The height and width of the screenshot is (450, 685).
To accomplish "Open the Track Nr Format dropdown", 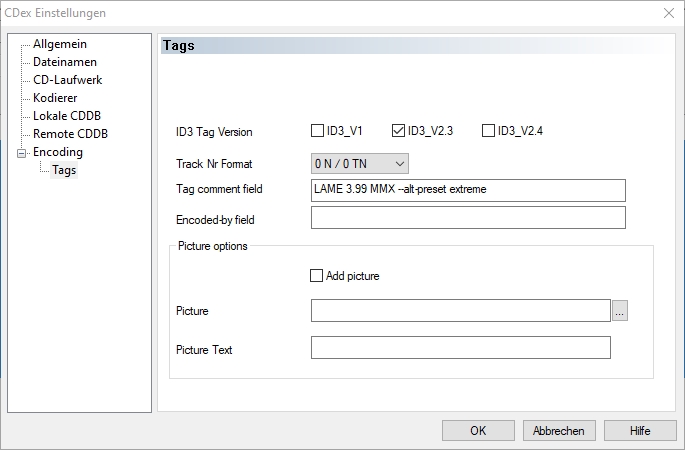I will (x=360, y=163).
